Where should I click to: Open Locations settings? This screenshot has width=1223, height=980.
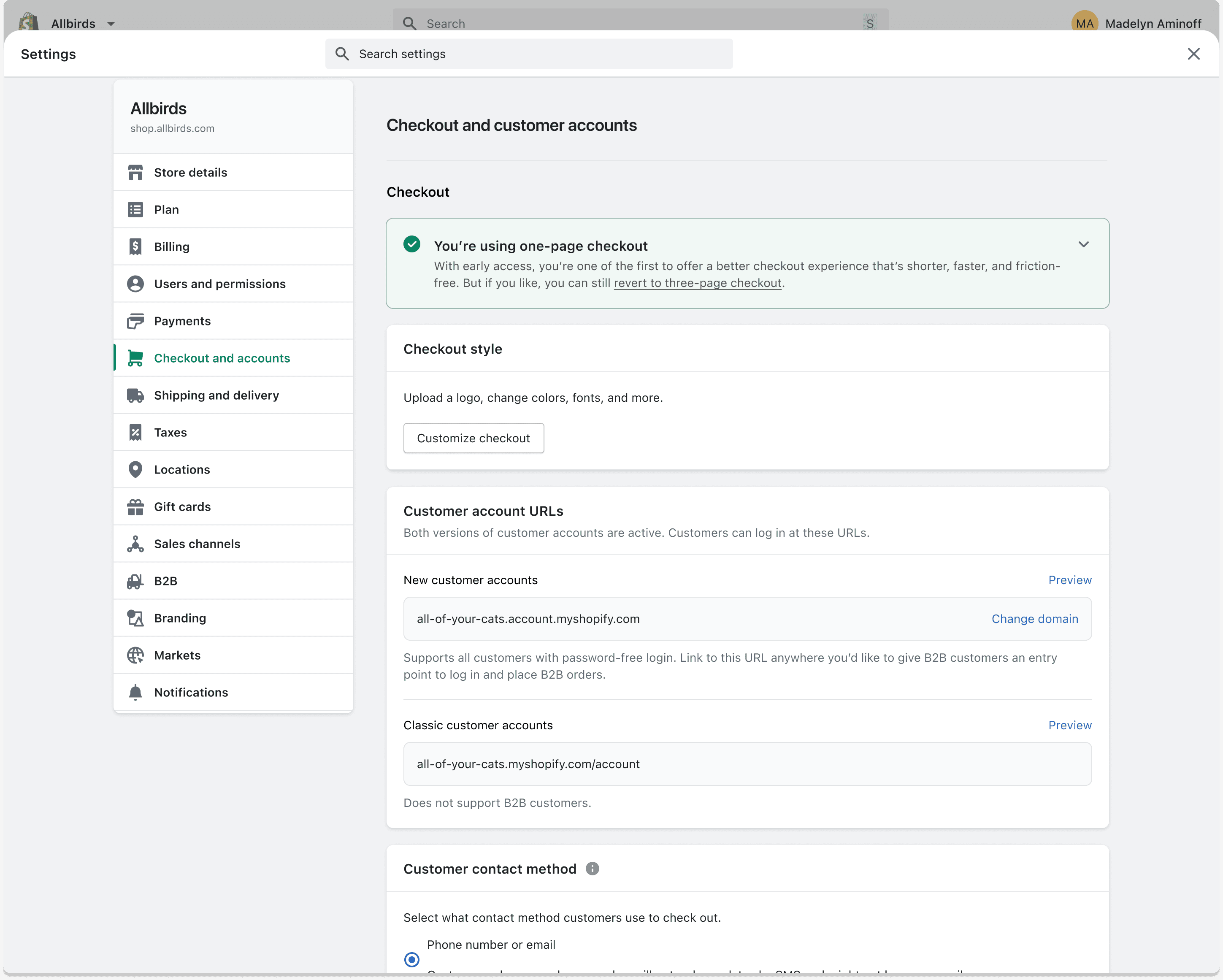(x=233, y=470)
